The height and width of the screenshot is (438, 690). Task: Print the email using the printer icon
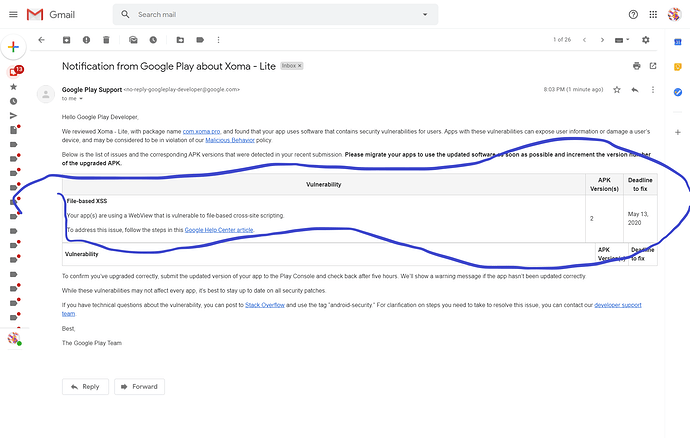click(x=636, y=65)
